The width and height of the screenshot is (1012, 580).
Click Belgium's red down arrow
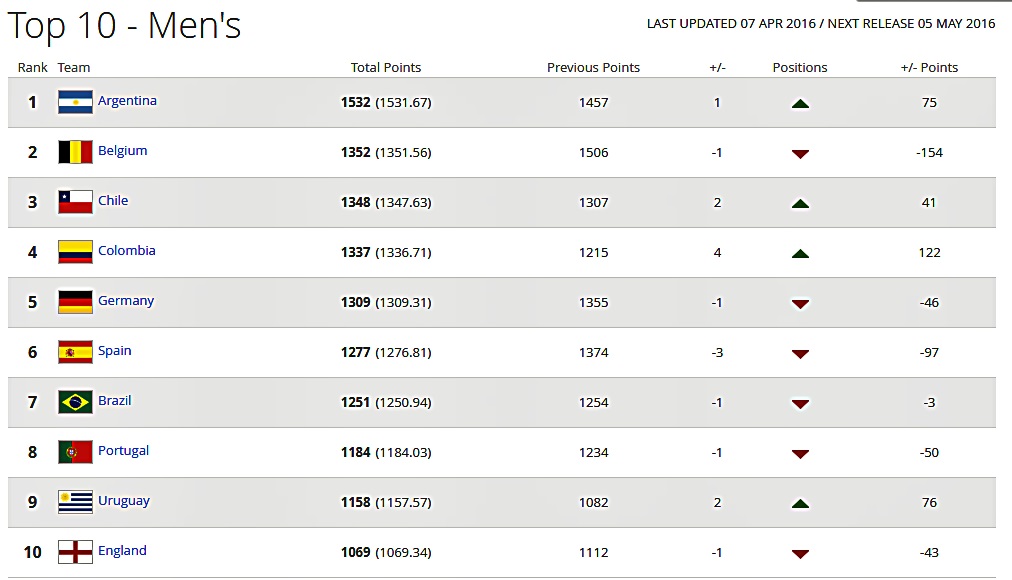pyautogui.click(x=800, y=154)
